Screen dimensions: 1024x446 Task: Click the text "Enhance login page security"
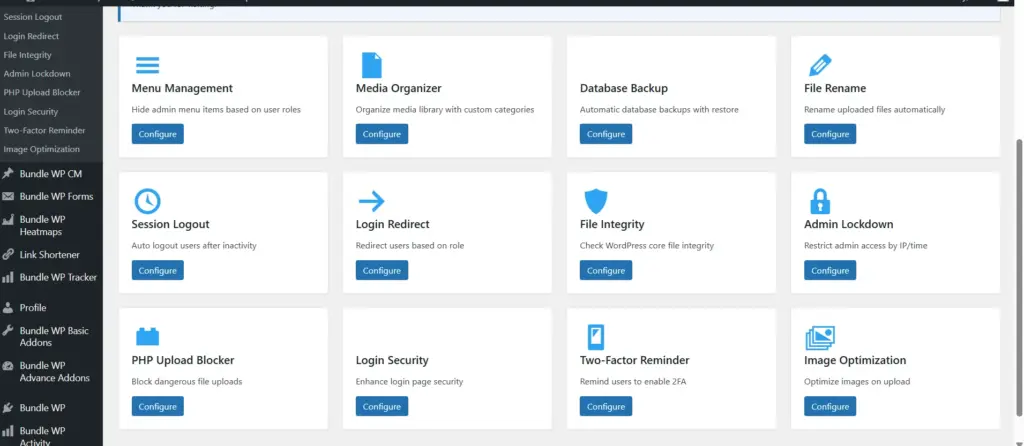409,382
